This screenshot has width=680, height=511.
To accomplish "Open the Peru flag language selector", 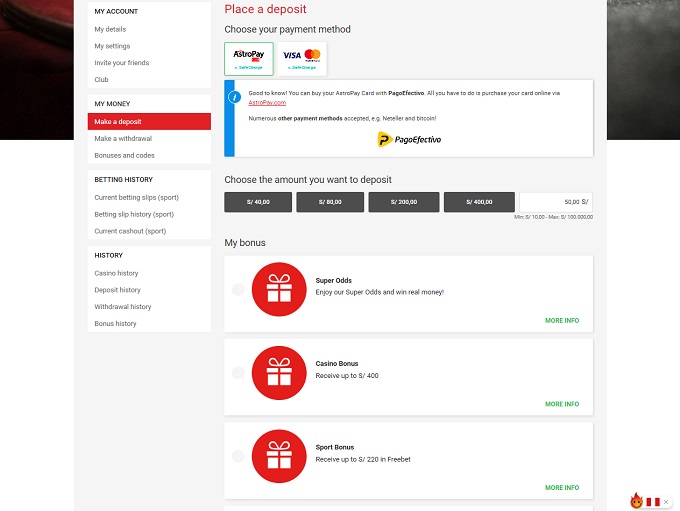I will [655, 500].
